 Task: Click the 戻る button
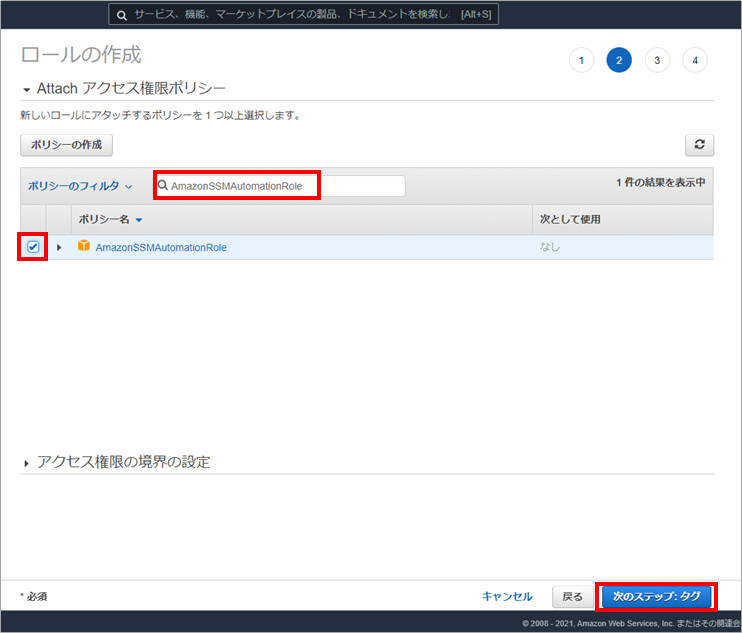(573, 597)
